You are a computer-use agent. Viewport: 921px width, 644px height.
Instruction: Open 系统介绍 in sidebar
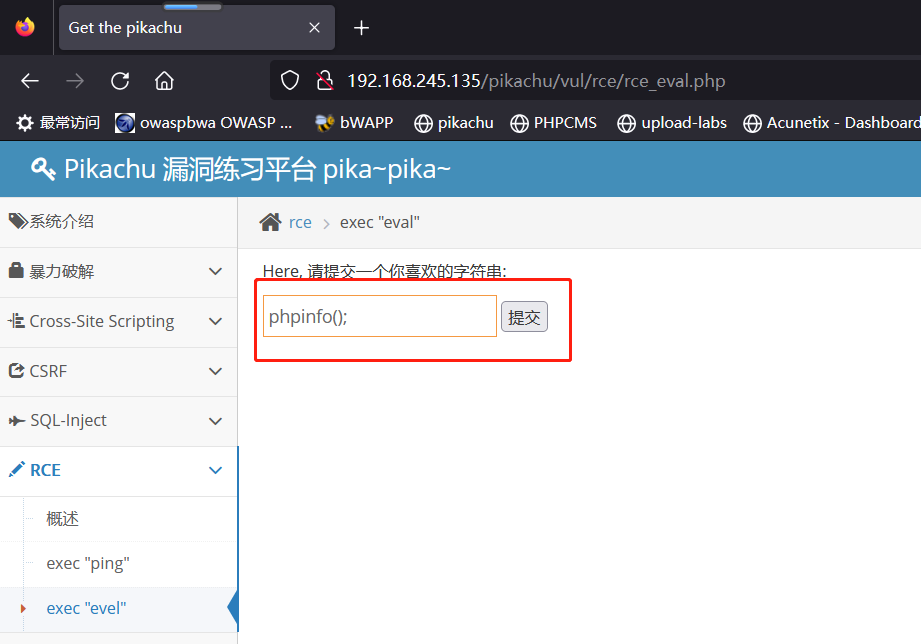coord(118,222)
